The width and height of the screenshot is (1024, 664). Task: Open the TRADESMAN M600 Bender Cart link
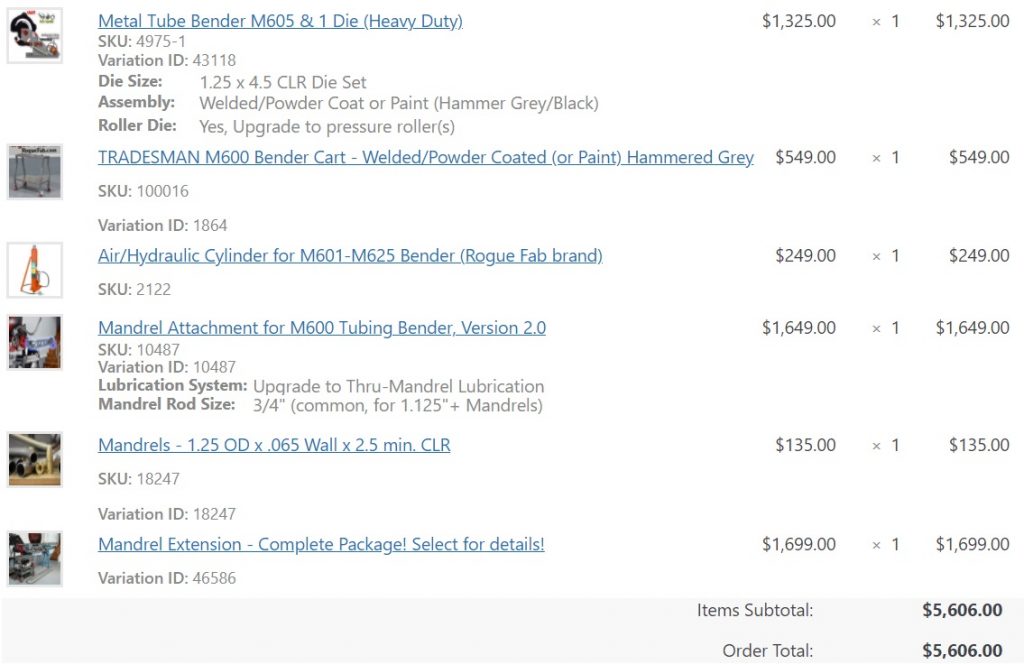[426, 157]
